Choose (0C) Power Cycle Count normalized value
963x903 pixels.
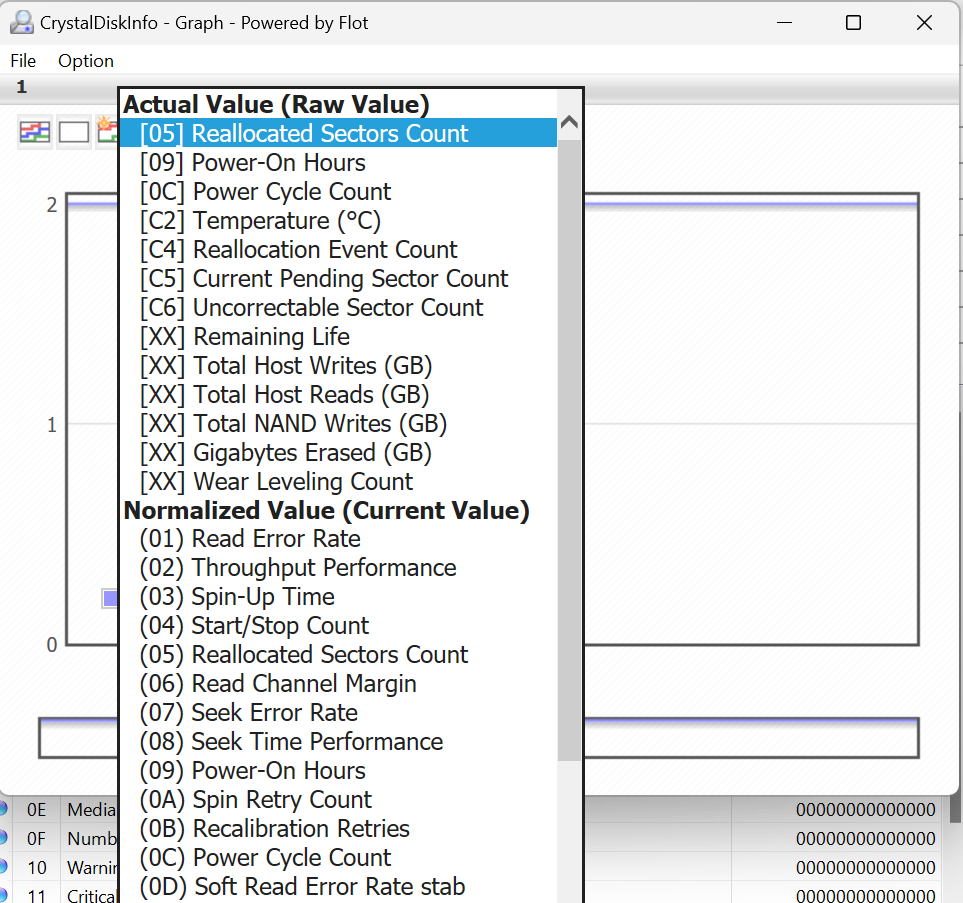coord(338,858)
